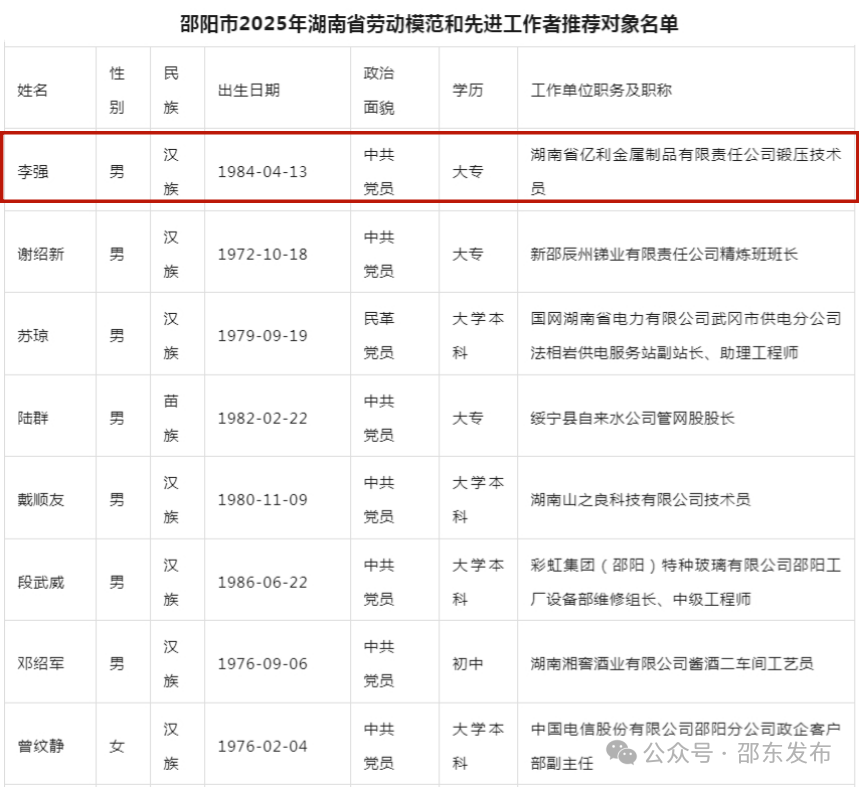Screen dimensions: 859x787
Task: Select the name 谢绍新
Action: click(x=41, y=254)
